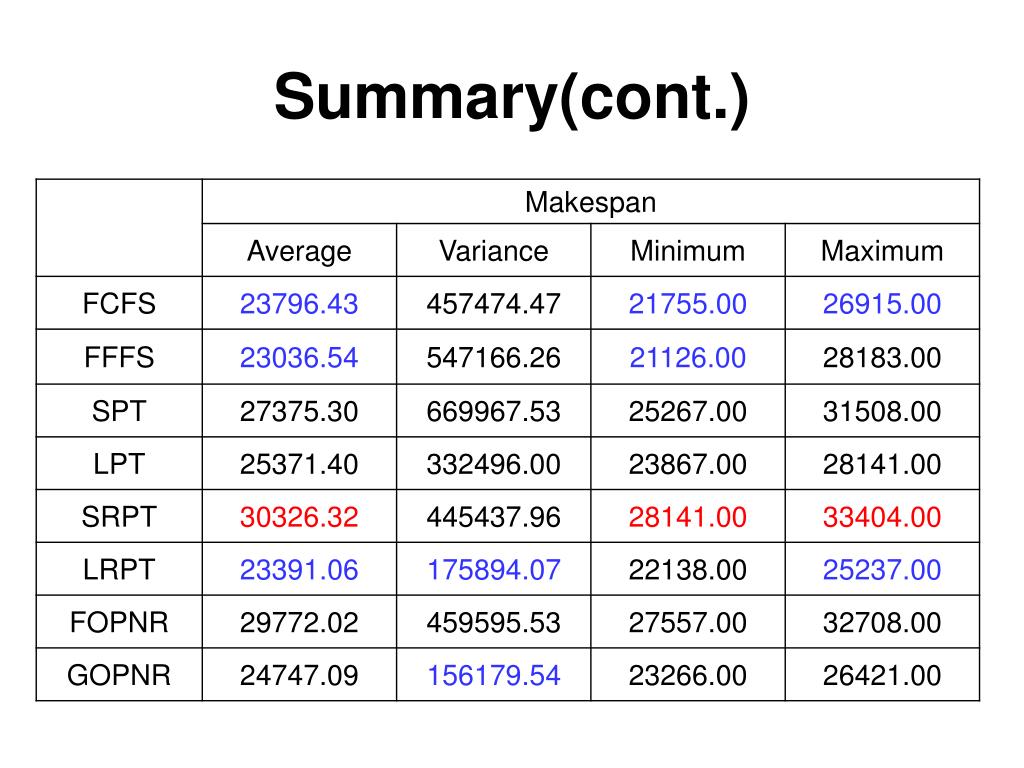Select the SPT row label
This screenshot has width=1024, height=768.
click(119, 411)
